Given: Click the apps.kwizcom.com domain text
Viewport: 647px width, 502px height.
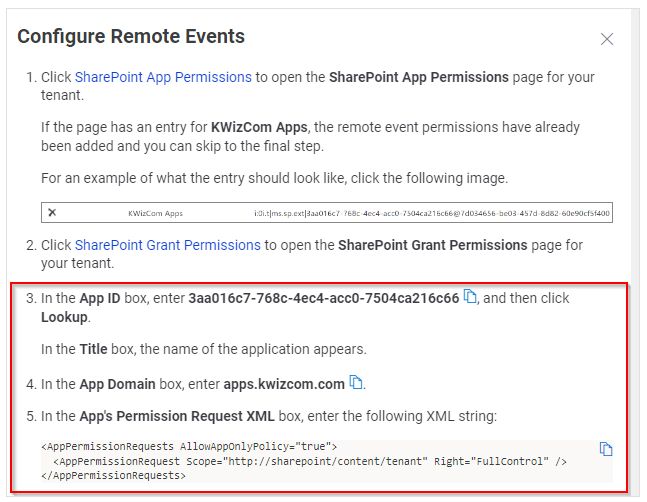Looking at the screenshot, I should tap(284, 384).
